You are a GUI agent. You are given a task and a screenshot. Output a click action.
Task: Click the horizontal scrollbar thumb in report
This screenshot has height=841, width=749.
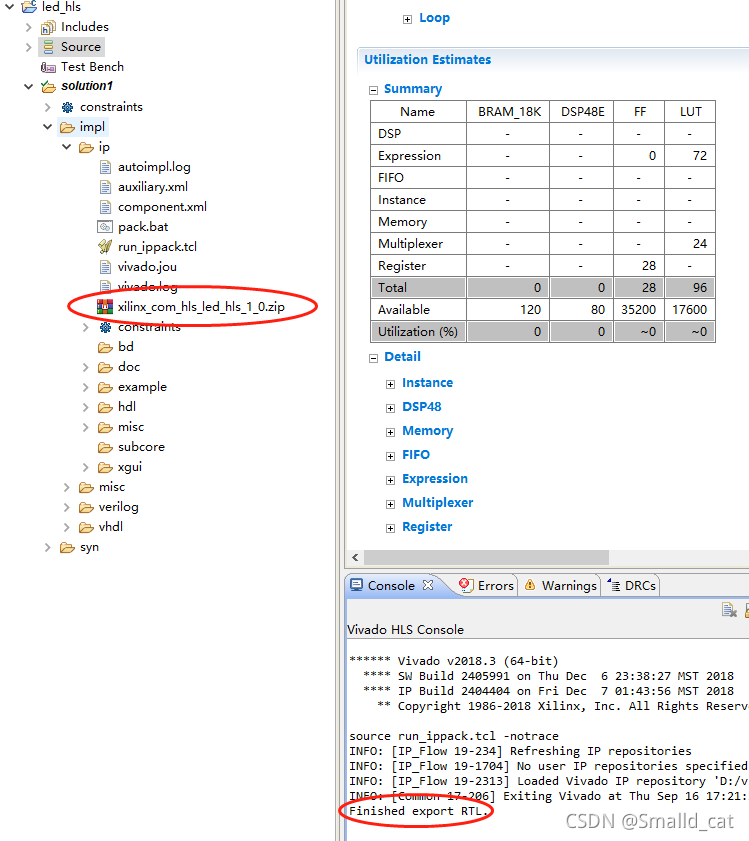tap(487, 558)
